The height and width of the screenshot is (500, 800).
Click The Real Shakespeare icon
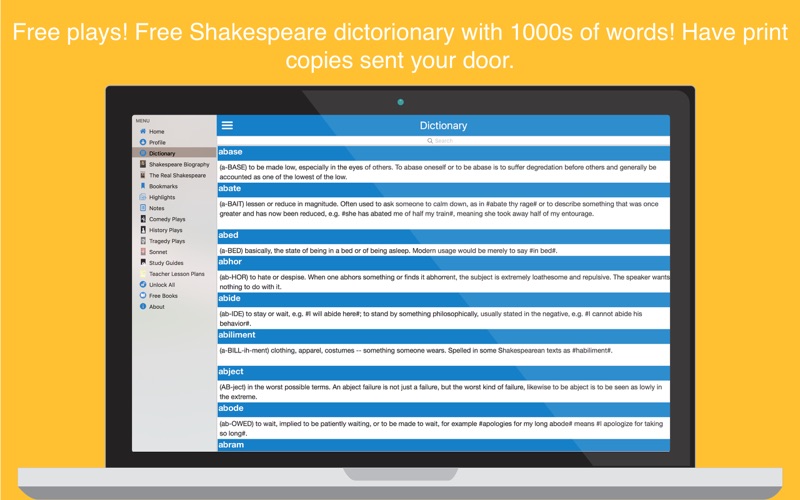tap(143, 175)
